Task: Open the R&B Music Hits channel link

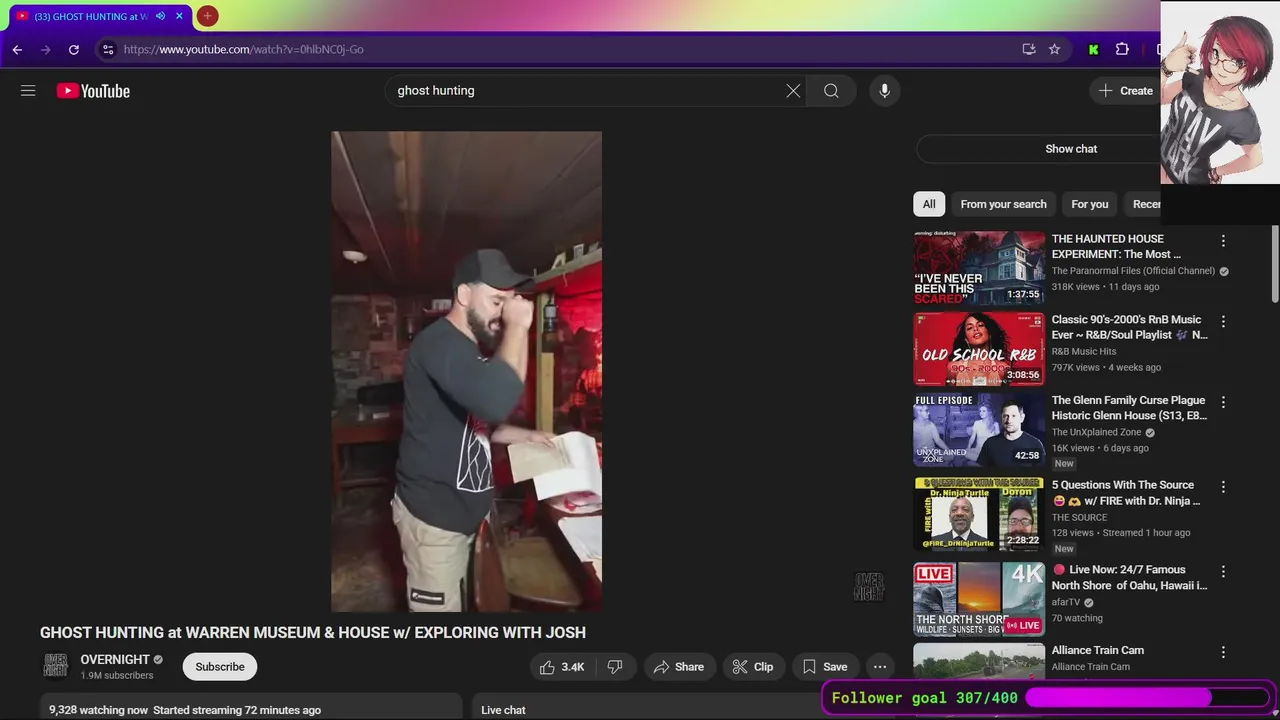Action: point(1084,352)
